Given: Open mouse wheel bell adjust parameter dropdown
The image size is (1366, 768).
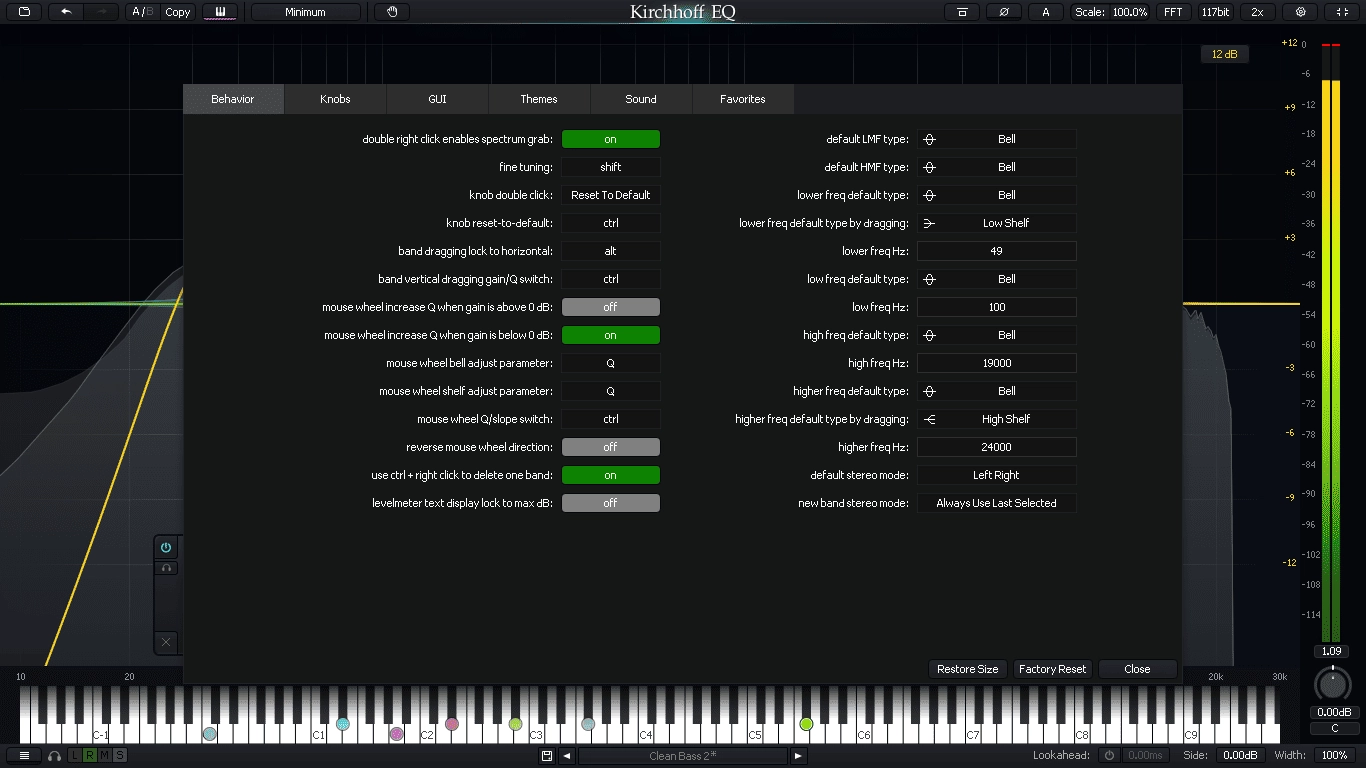Looking at the screenshot, I should tap(611, 363).
